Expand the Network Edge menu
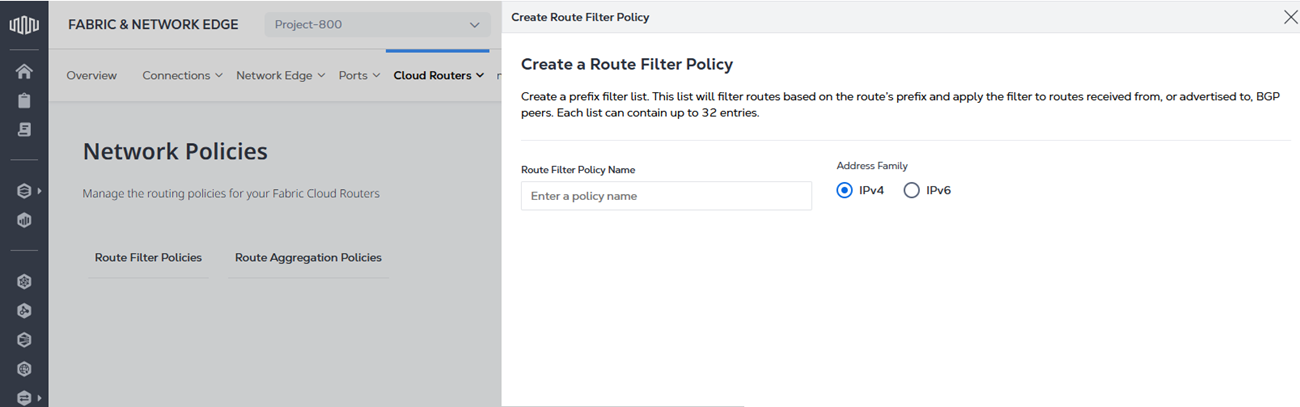 (x=280, y=75)
